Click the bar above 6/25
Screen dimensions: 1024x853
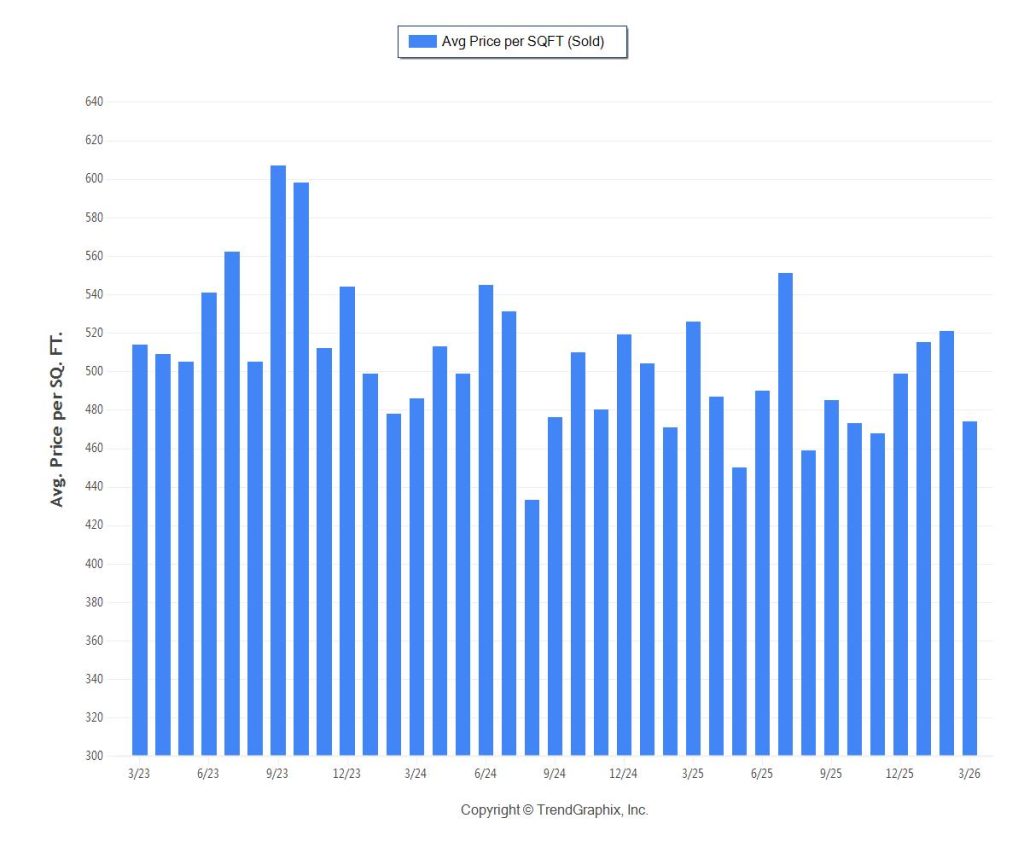tap(763, 573)
